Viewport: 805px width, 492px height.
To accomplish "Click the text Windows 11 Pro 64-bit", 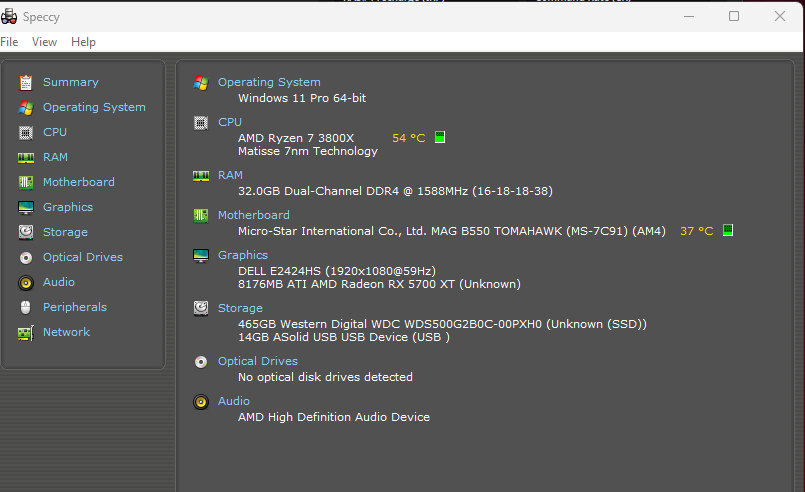I will pyautogui.click(x=302, y=98).
